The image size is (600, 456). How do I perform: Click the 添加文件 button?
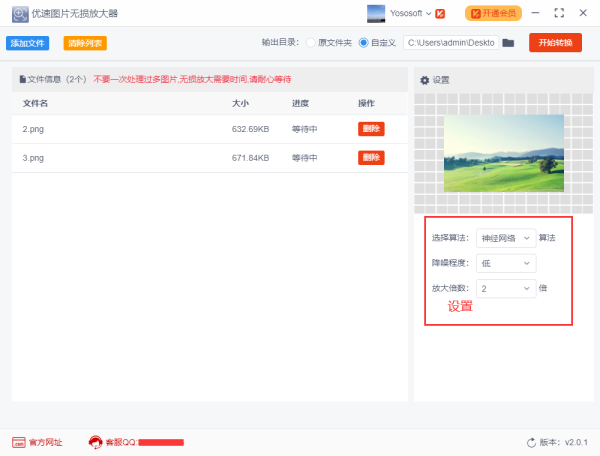tap(27, 43)
